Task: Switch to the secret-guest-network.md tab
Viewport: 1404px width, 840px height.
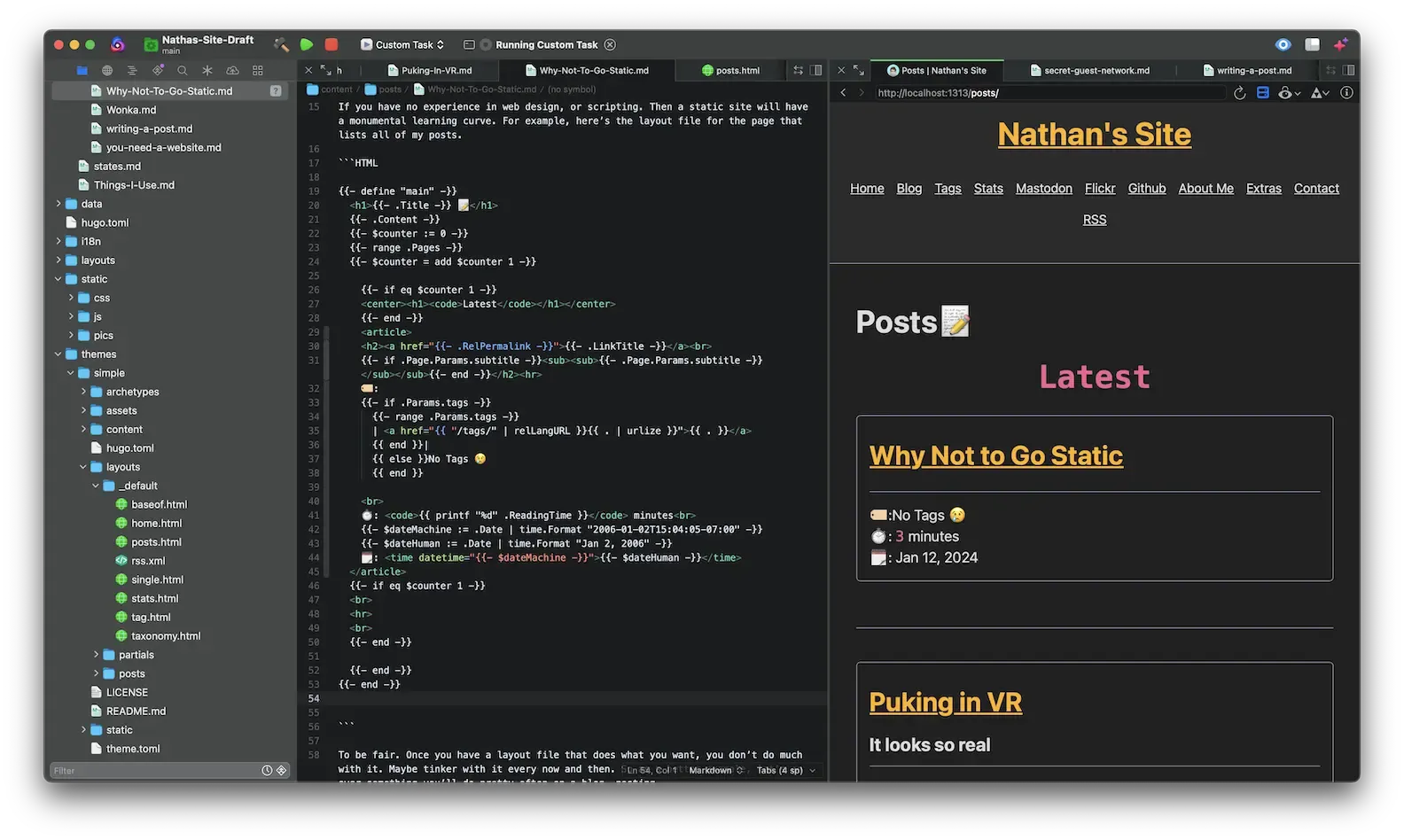Action: [1089, 70]
